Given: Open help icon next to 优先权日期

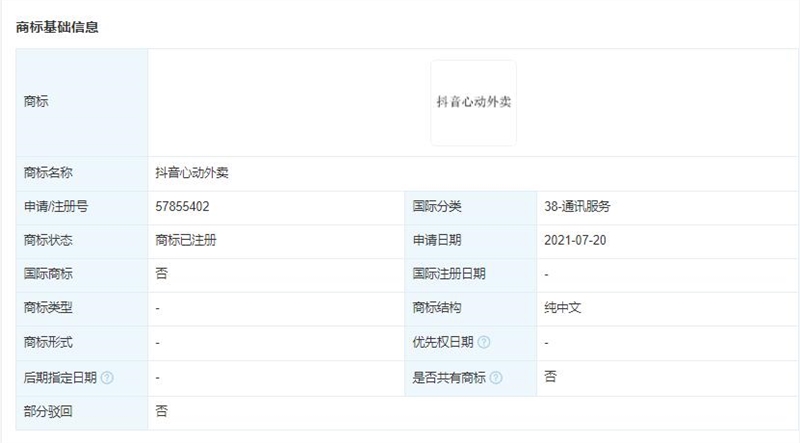Looking at the screenshot, I should coord(484,342).
